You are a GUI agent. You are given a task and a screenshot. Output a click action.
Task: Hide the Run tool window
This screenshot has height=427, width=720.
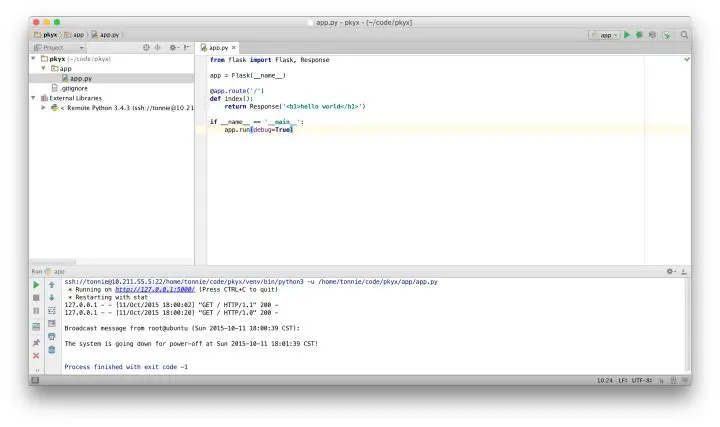coord(684,272)
